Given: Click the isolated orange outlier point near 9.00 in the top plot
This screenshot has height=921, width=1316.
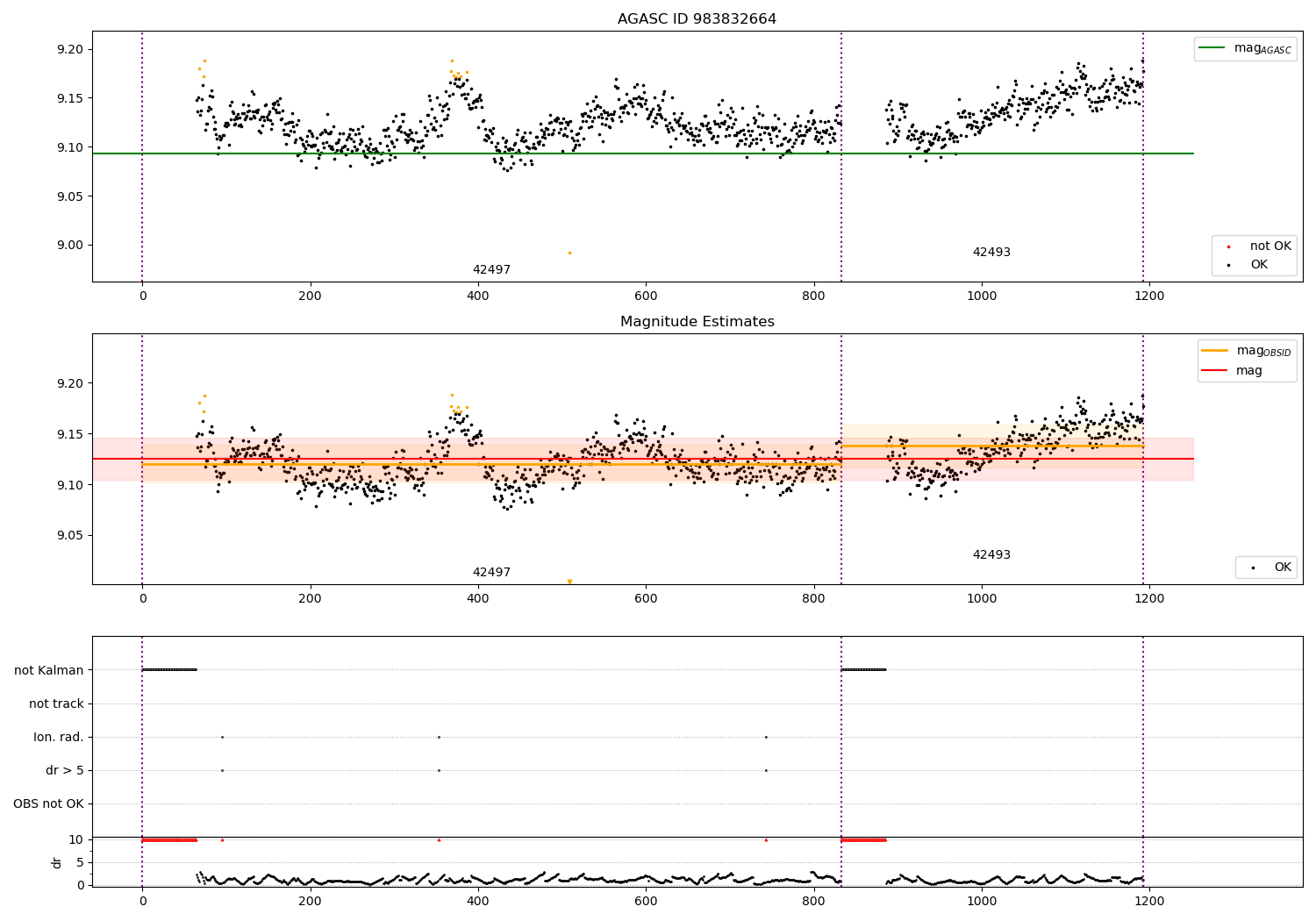Looking at the screenshot, I should coord(569,253).
